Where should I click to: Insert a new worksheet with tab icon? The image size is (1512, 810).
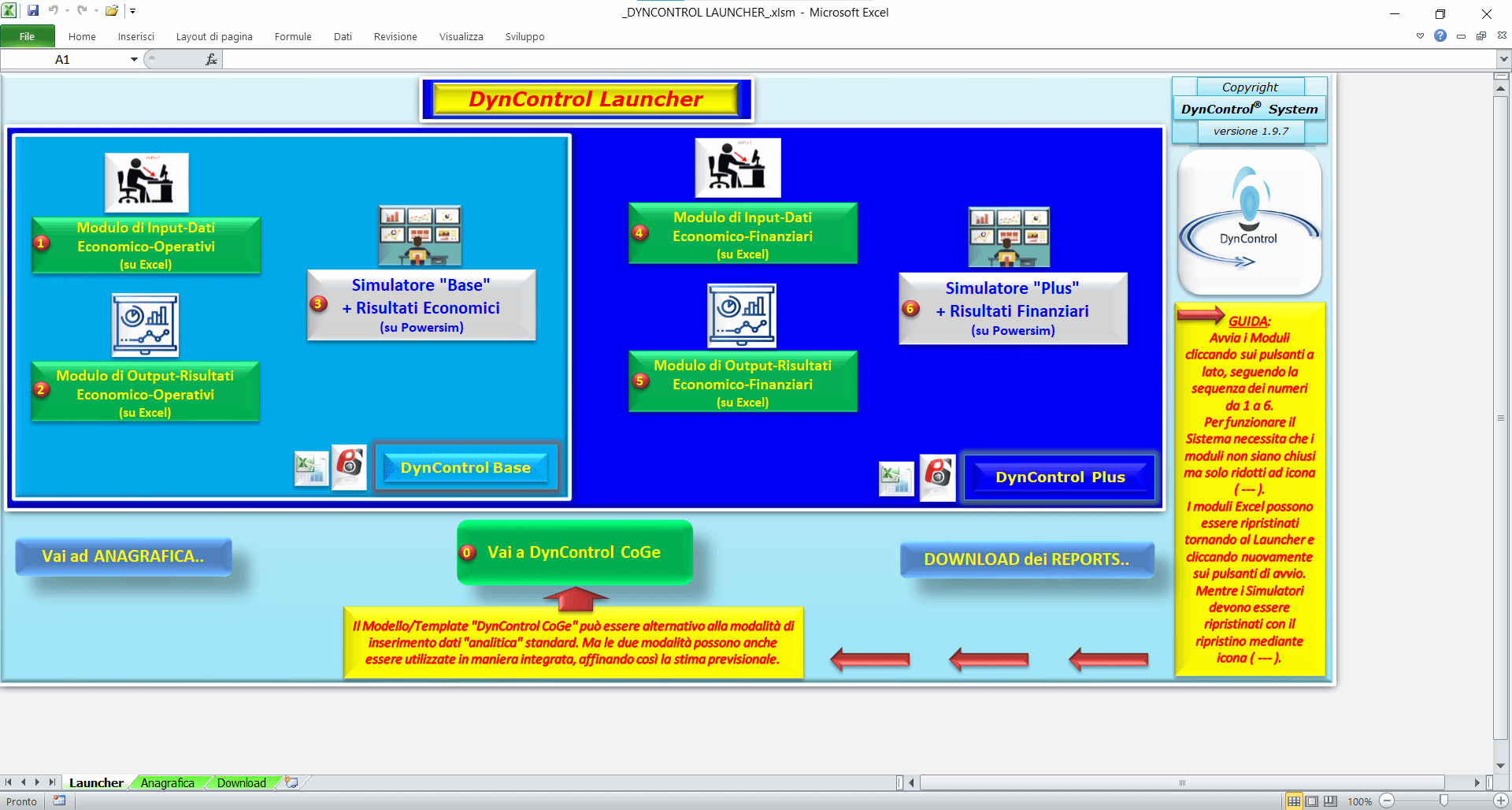pyautogui.click(x=292, y=782)
